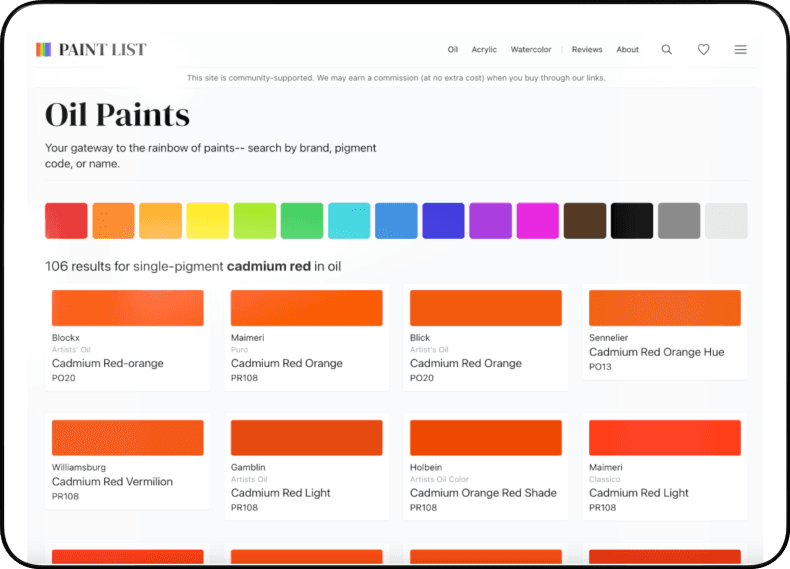Click the Classico line label
Viewport: 790px width, 569px height.
coord(605,479)
